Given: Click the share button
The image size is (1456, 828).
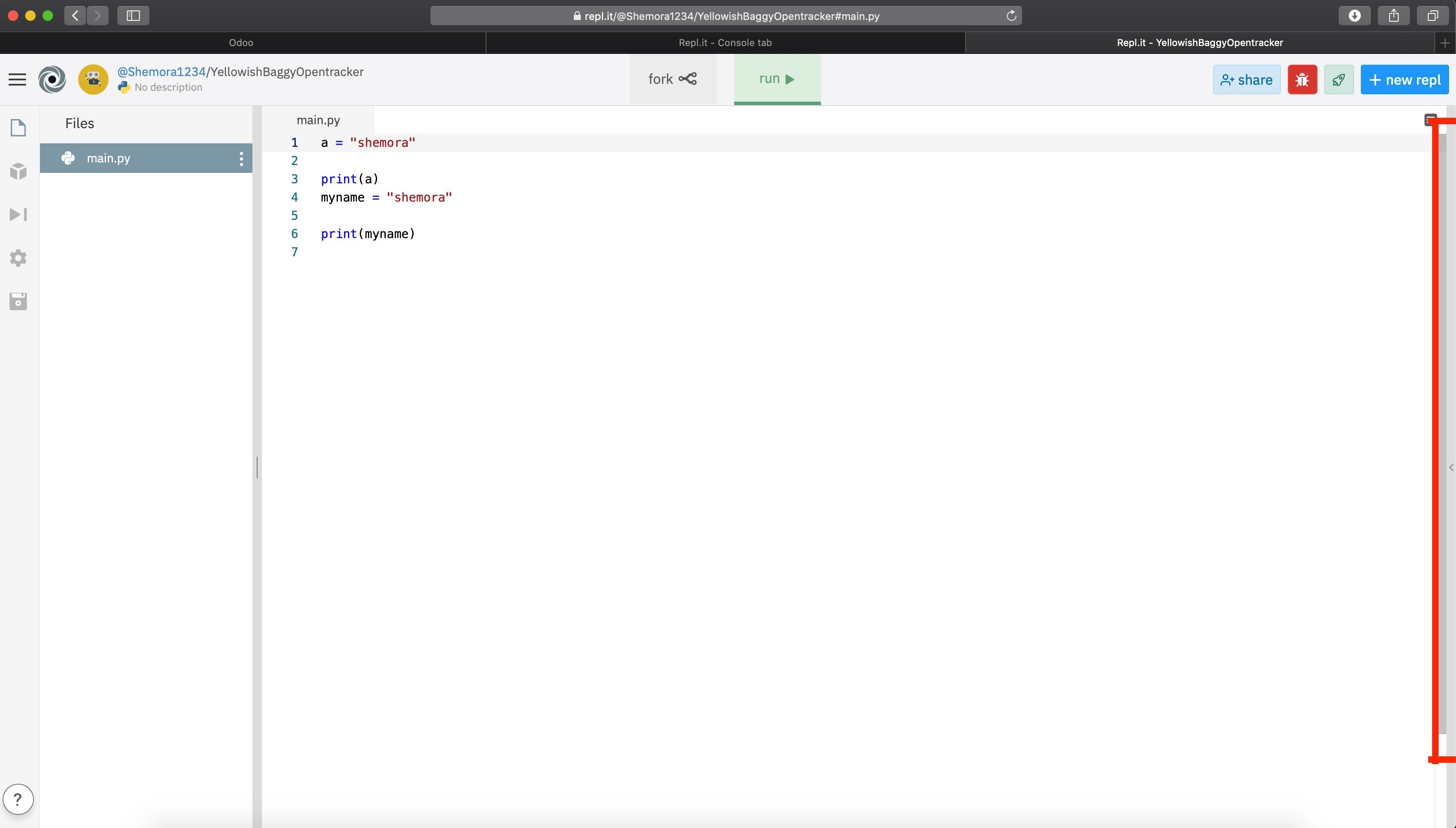Looking at the screenshot, I should coord(1247,79).
